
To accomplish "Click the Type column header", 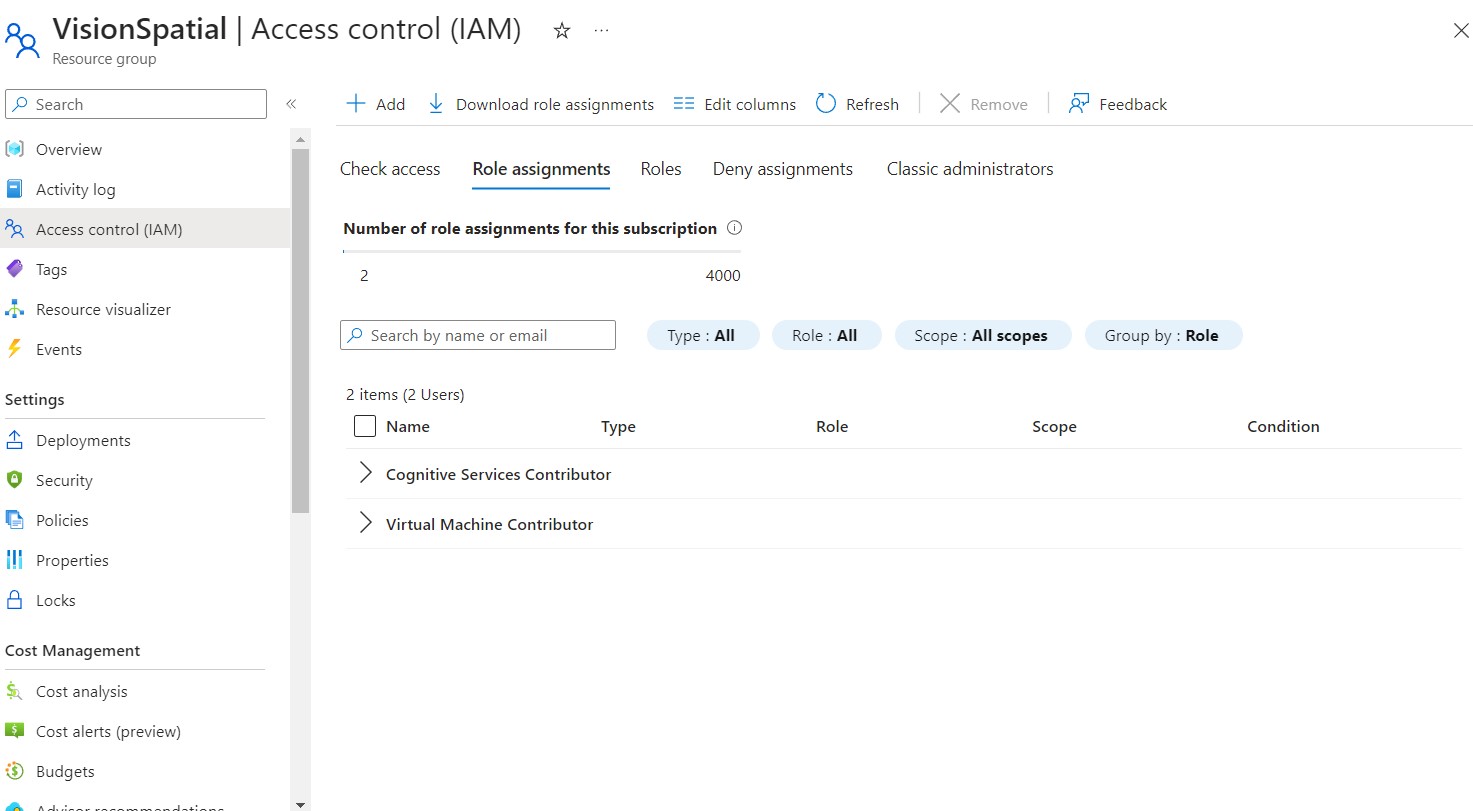I will (x=618, y=426).
